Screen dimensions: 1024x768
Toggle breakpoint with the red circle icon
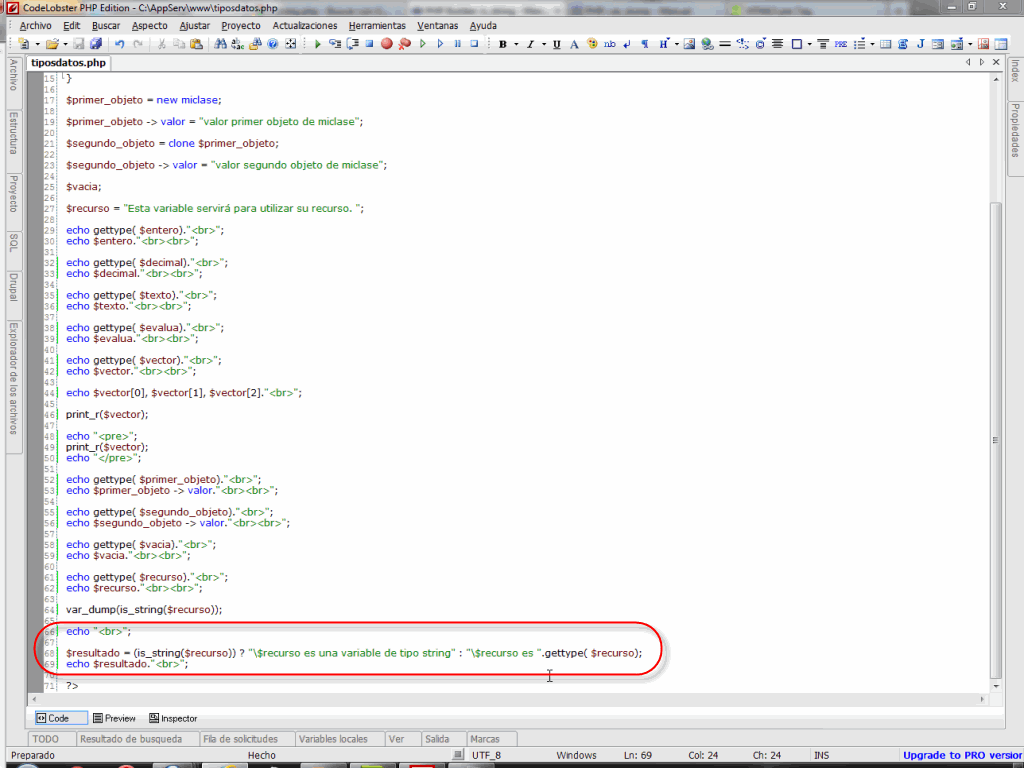click(387, 44)
